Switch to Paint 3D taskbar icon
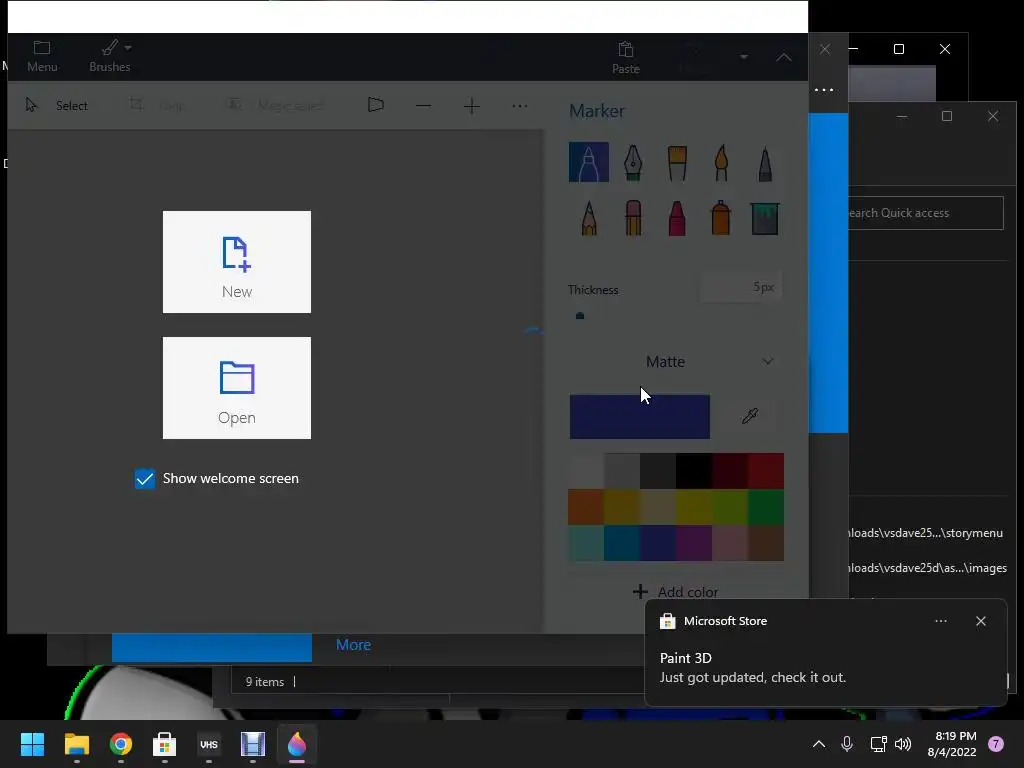The height and width of the screenshot is (768, 1024). pyautogui.click(x=296, y=744)
